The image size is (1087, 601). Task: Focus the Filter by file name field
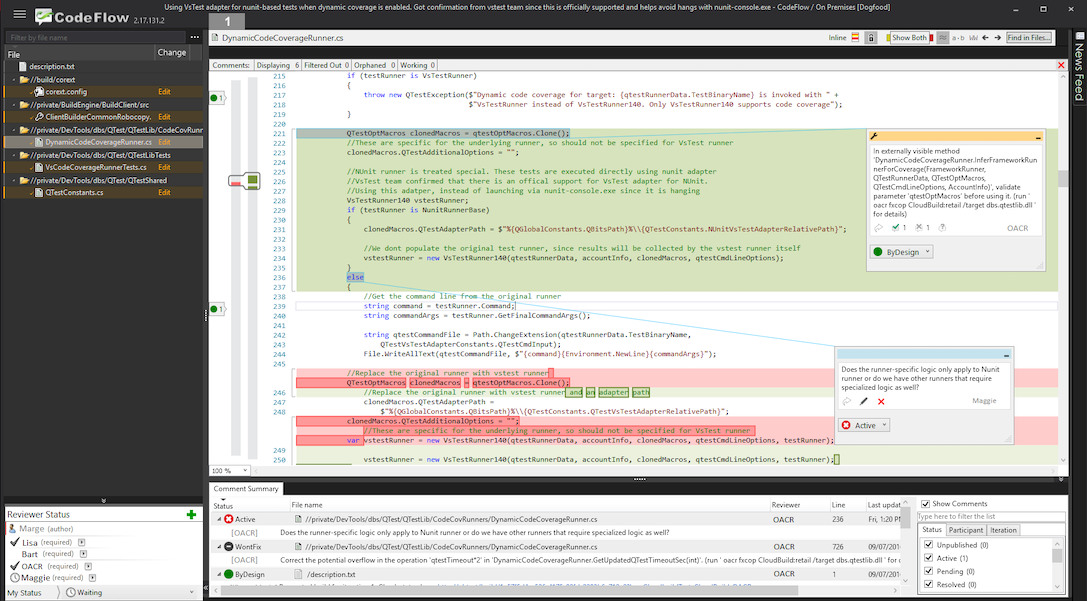(x=96, y=37)
